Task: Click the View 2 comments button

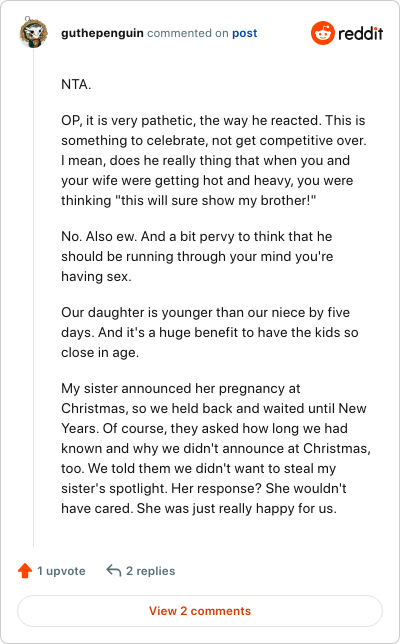Action: (x=200, y=611)
